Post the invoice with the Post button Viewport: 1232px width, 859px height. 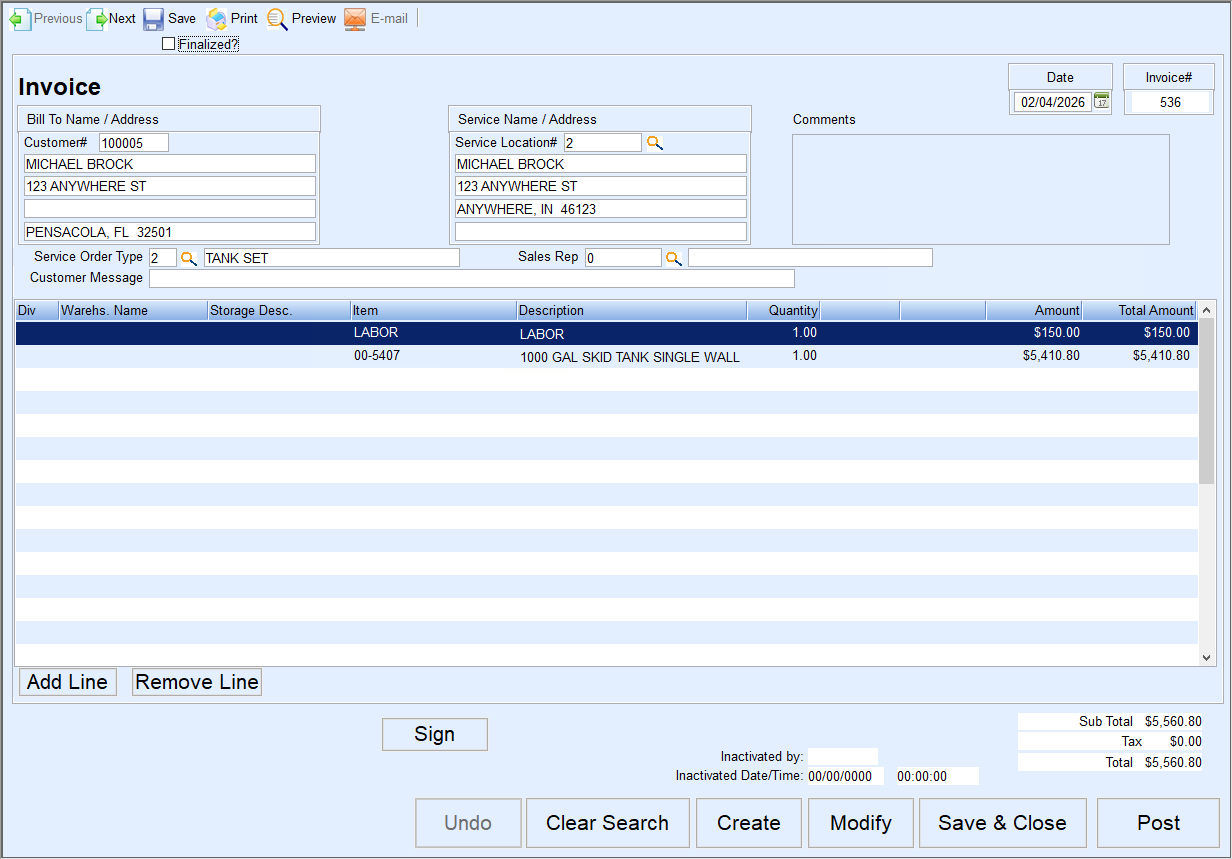[1158, 823]
